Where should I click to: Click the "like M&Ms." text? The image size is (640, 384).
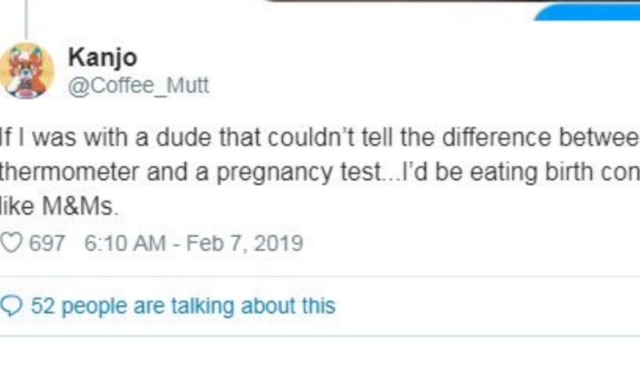(59, 206)
